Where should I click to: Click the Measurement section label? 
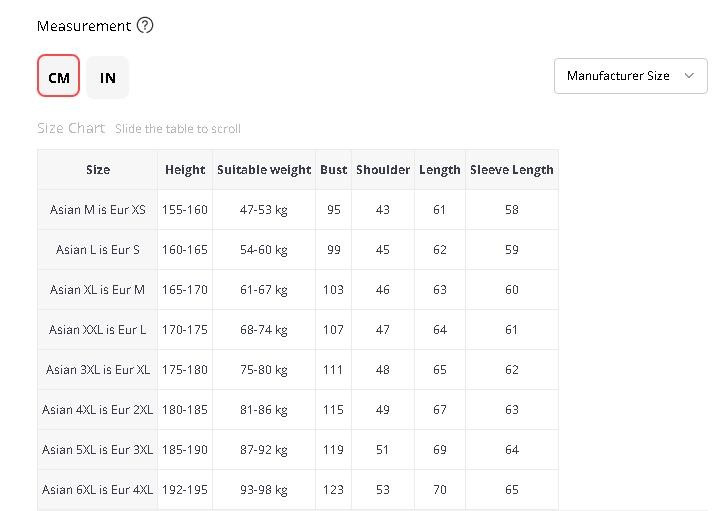84,26
